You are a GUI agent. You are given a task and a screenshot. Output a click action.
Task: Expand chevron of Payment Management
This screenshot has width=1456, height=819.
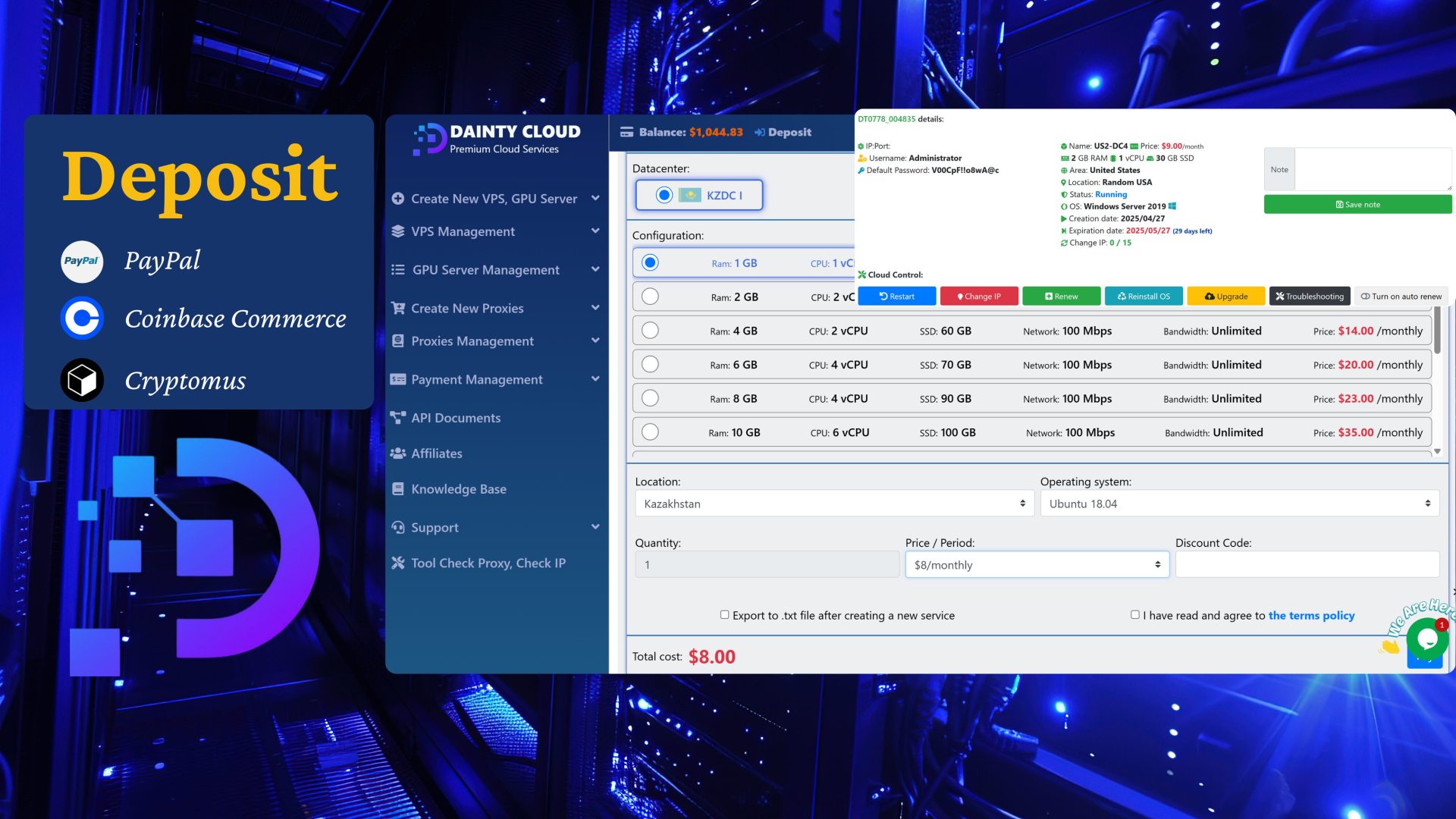(x=595, y=378)
